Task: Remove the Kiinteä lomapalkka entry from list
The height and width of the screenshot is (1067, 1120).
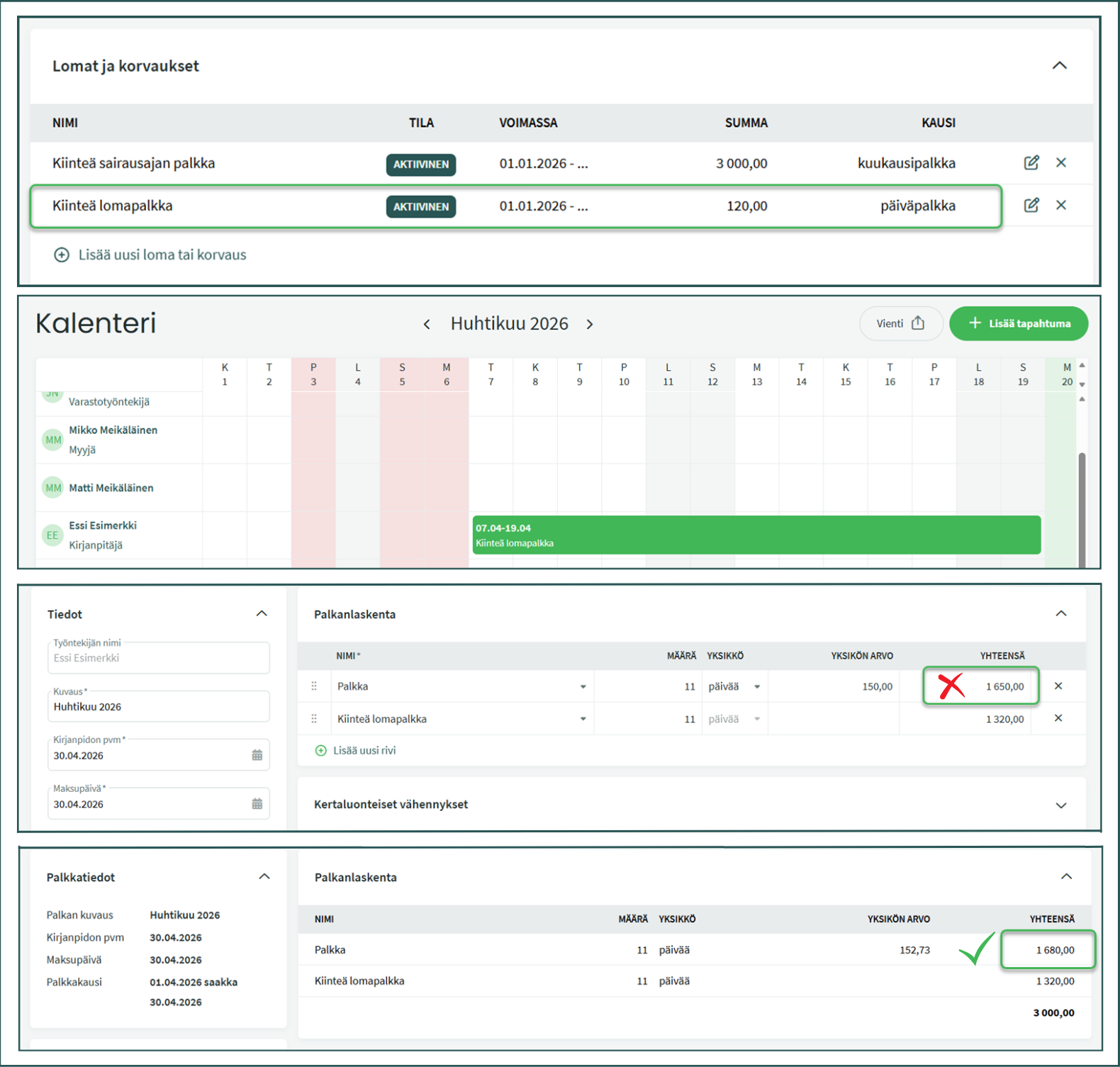Action: pos(1061,206)
